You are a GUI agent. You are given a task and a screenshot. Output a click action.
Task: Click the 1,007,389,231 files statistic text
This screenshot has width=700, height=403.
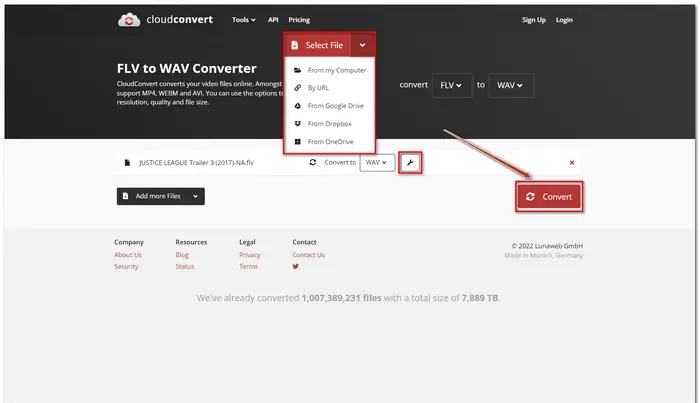pos(342,298)
